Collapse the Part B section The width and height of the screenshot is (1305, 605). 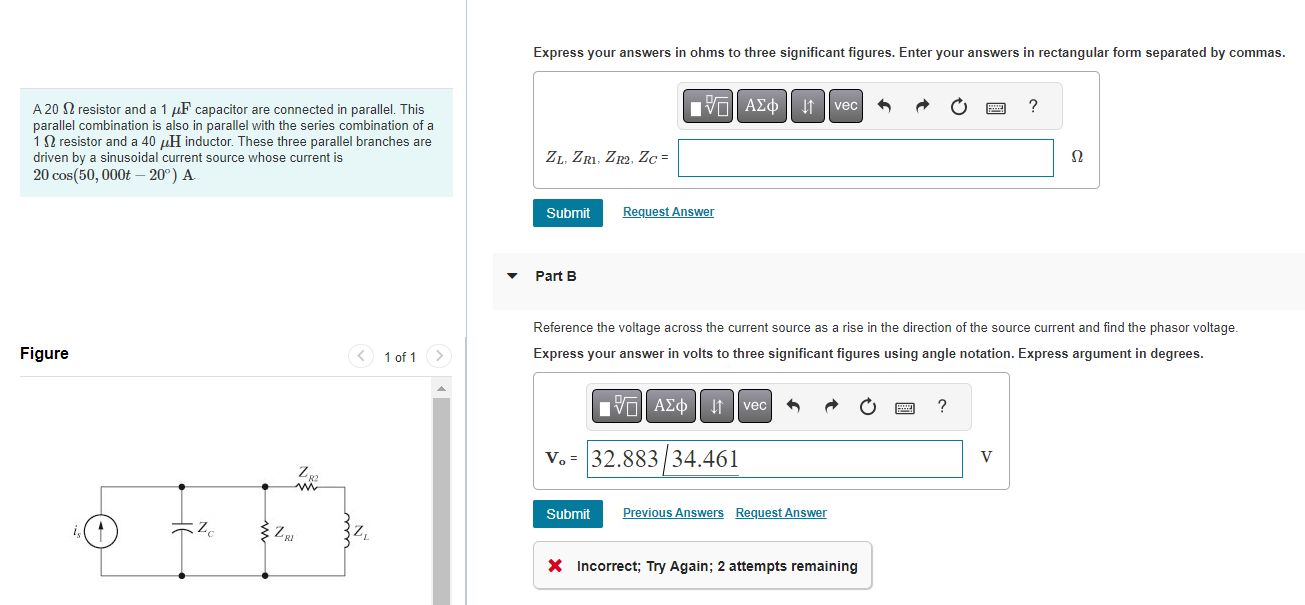tap(511, 276)
